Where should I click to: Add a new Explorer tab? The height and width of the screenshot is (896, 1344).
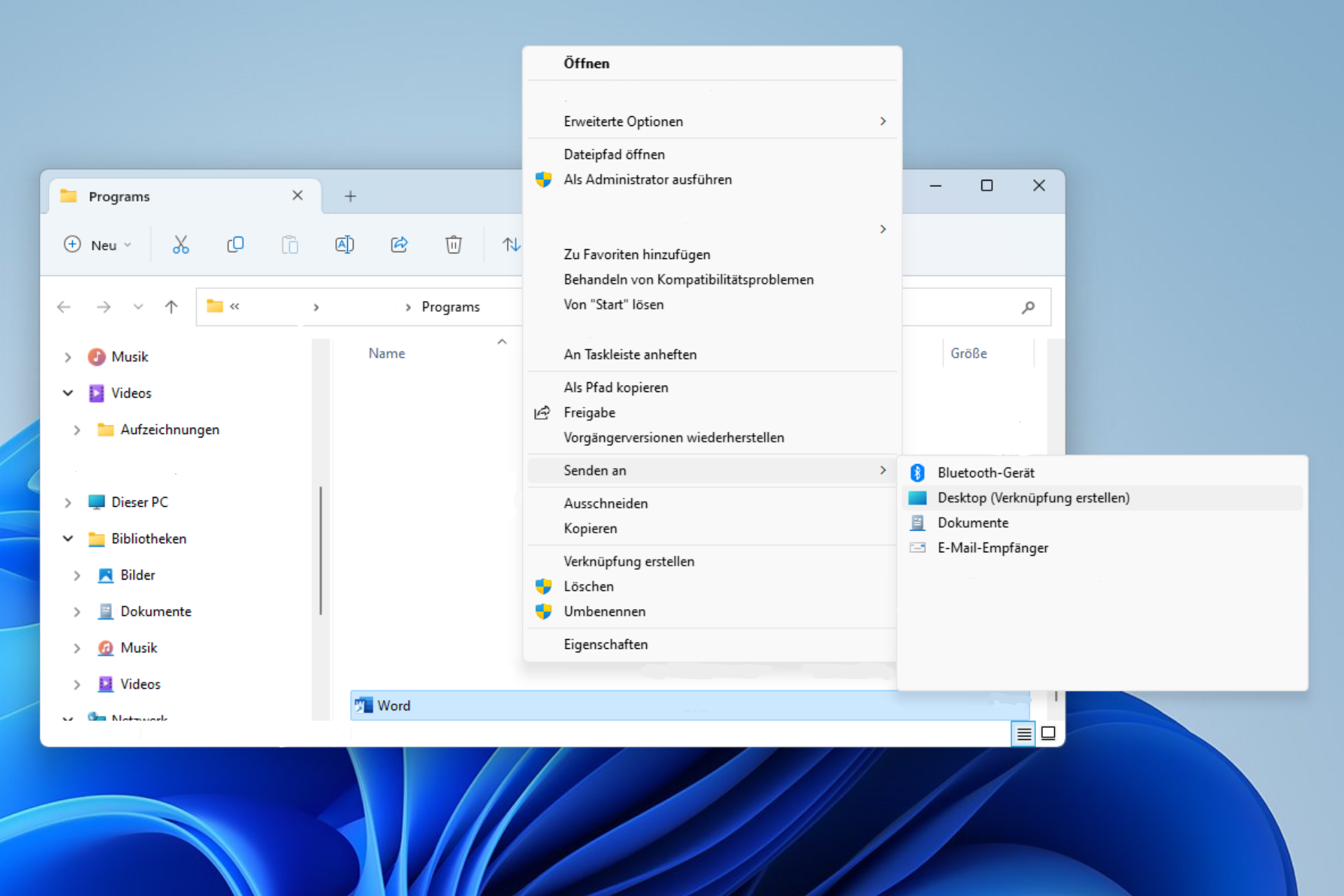click(351, 197)
